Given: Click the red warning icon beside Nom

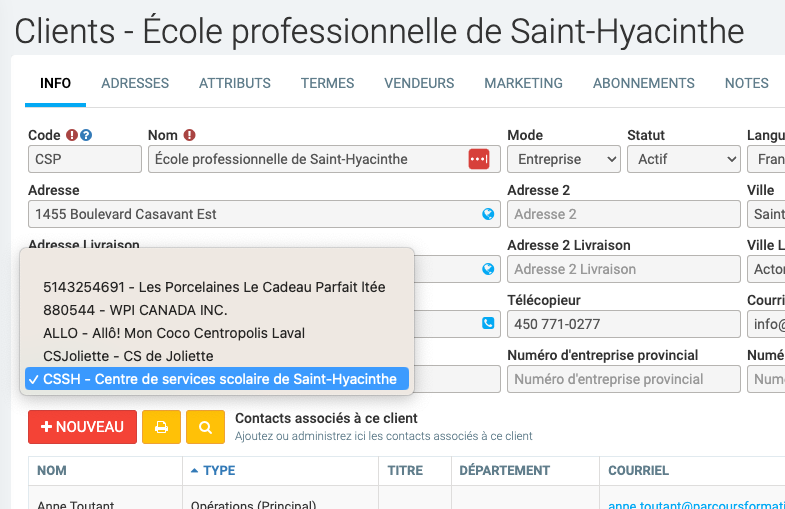Looking at the screenshot, I should point(189,136).
